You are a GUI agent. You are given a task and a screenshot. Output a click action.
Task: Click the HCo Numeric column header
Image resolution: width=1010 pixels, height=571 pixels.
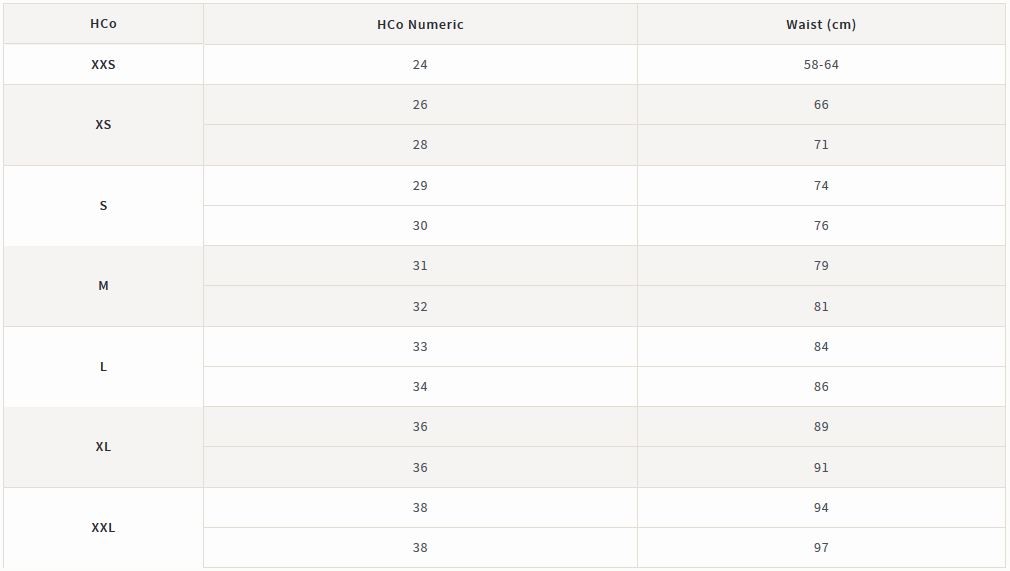point(420,24)
